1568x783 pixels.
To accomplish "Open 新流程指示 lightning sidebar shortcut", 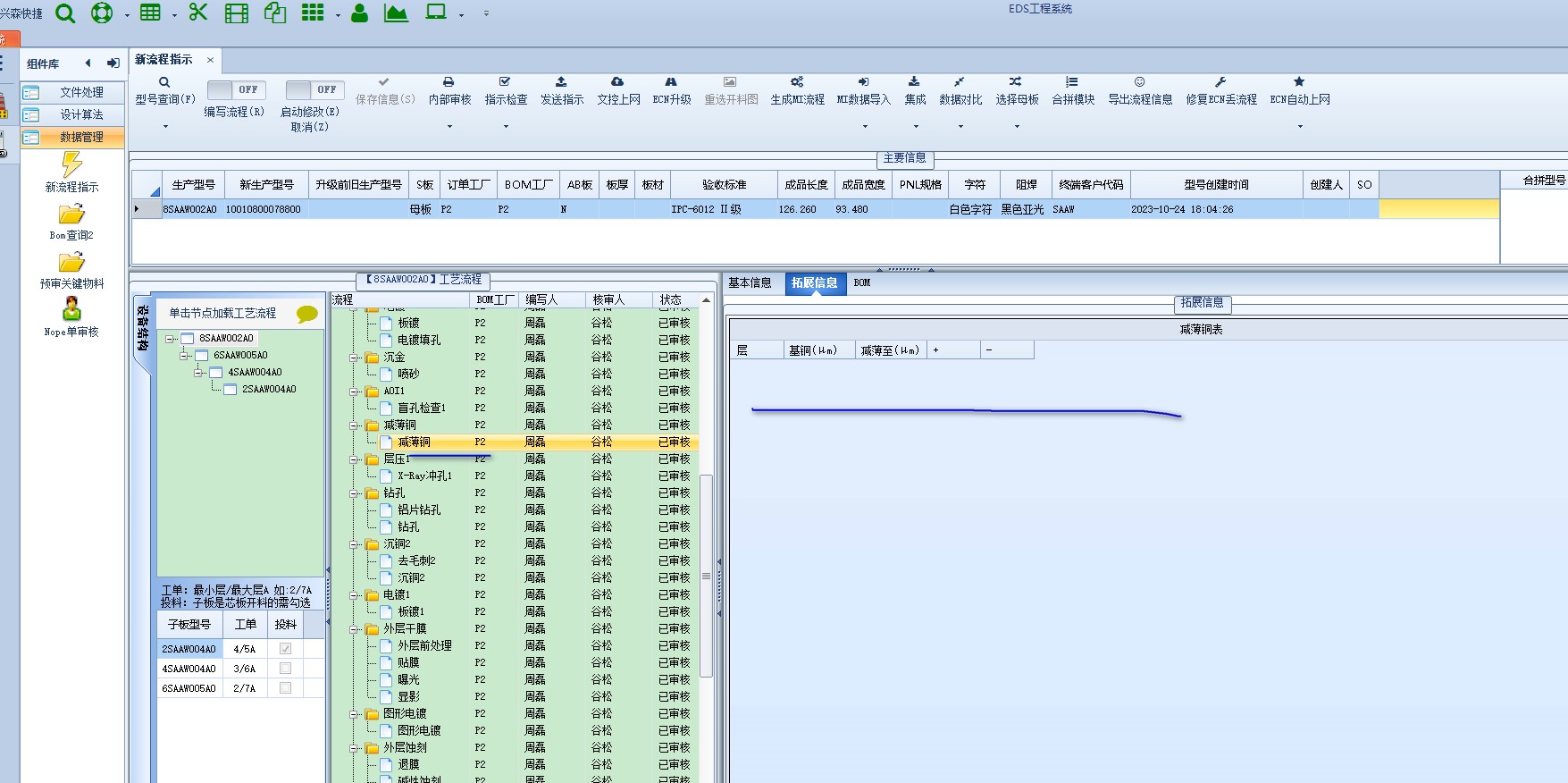I will coord(71,172).
